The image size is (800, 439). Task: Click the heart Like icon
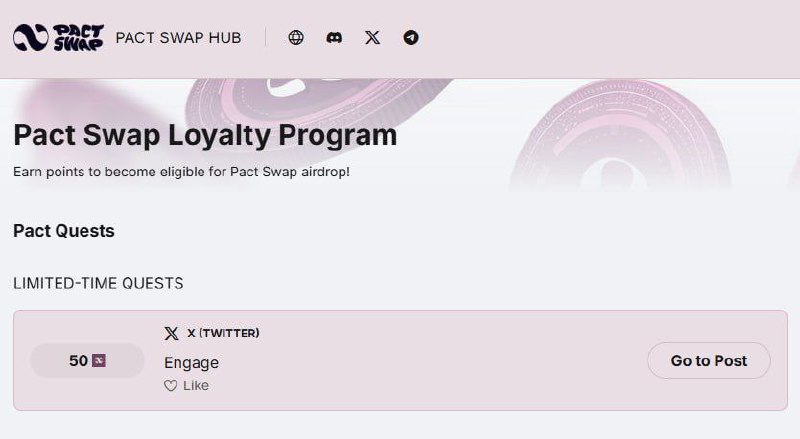(x=170, y=386)
